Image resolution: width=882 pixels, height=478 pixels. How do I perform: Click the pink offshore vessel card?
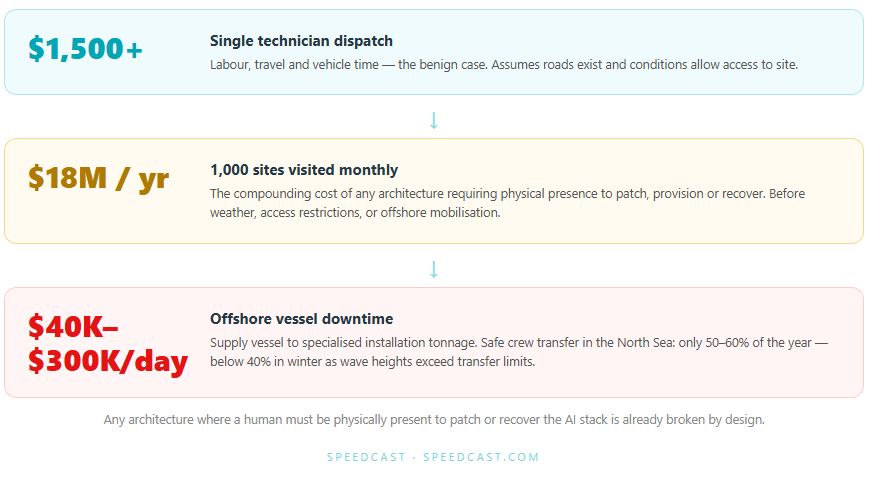click(434, 342)
